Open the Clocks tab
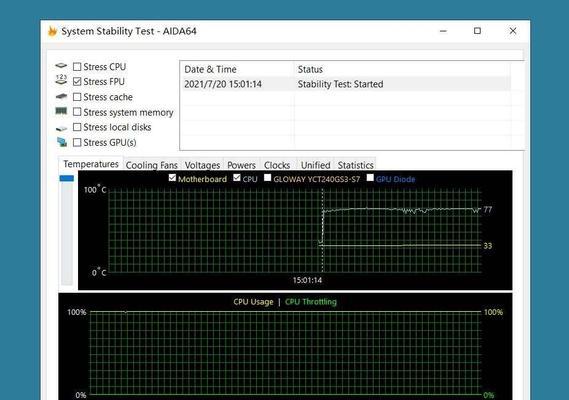Screen dimensions: 569x400 click(x=277, y=165)
